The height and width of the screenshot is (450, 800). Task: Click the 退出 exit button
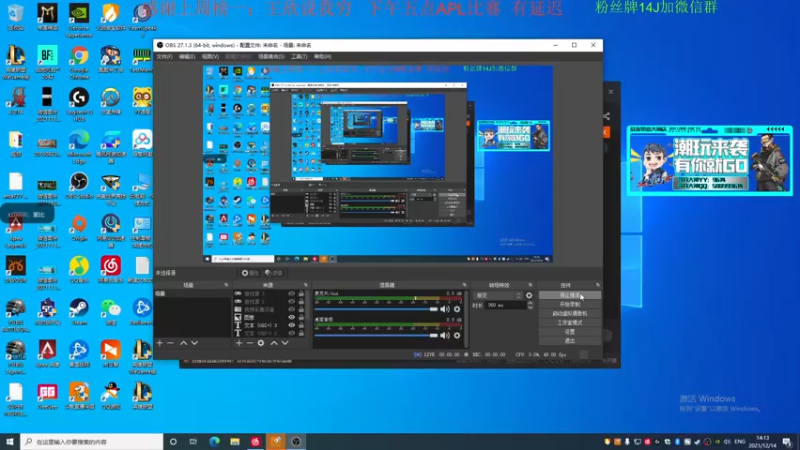(x=569, y=341)
